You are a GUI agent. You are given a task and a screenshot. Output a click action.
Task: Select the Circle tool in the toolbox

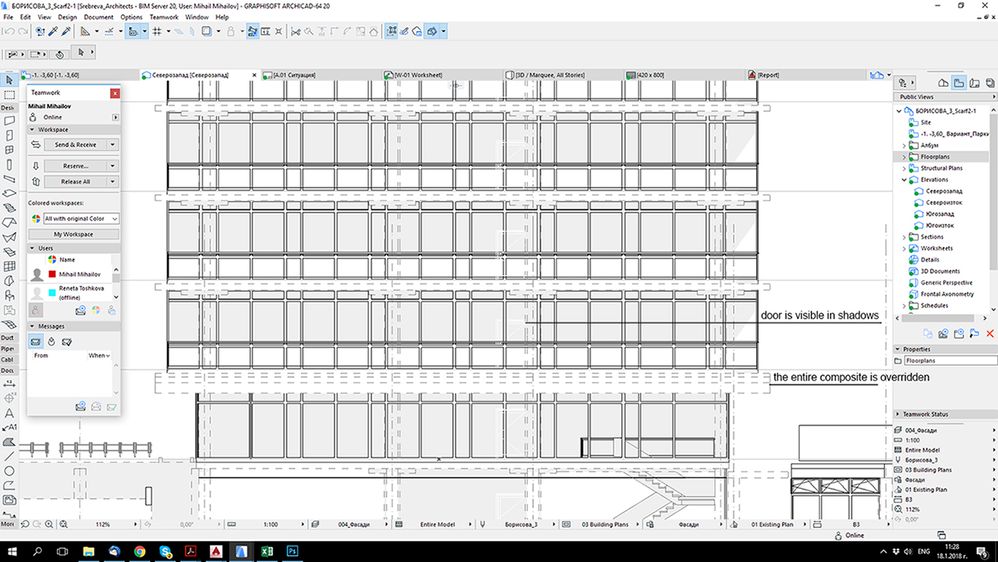pyautogui.click(x=9, y=471)
